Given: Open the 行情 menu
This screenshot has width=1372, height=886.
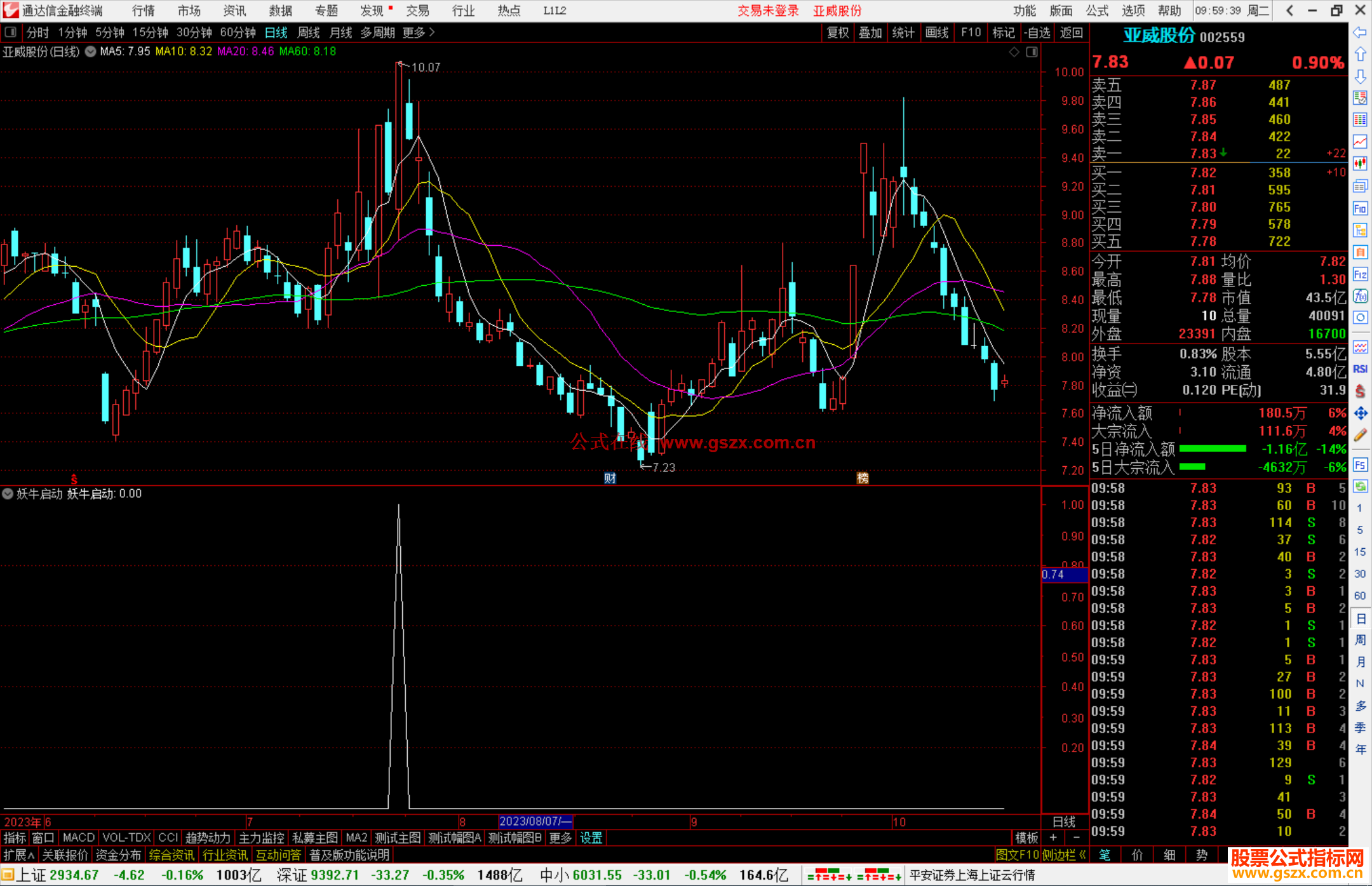Looking at the screenshot, I should click(x=144, y=10).
